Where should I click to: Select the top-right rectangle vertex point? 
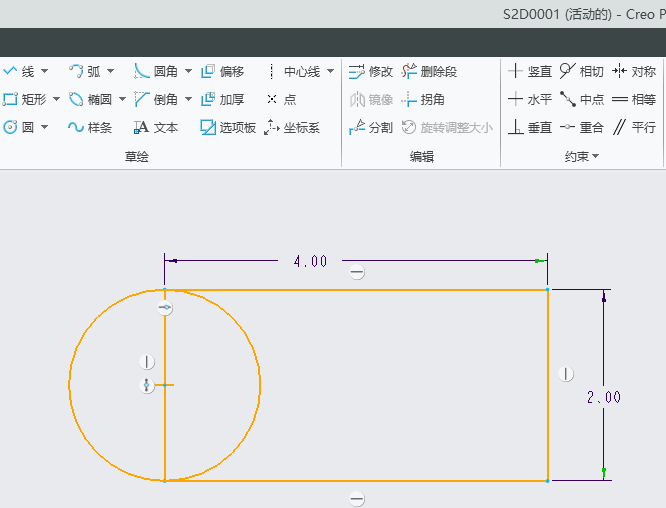point(548,290)
